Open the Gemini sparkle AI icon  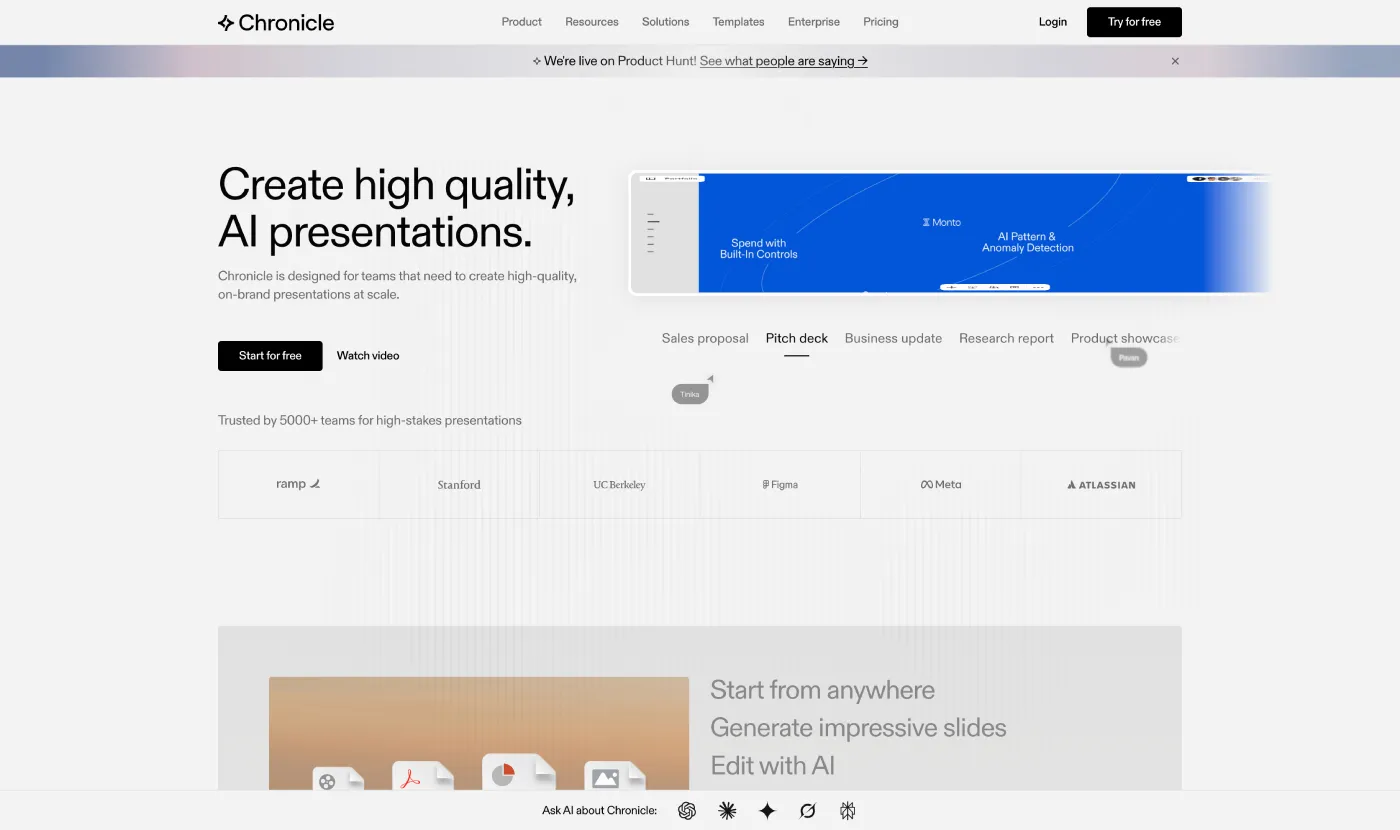point(767,811)
